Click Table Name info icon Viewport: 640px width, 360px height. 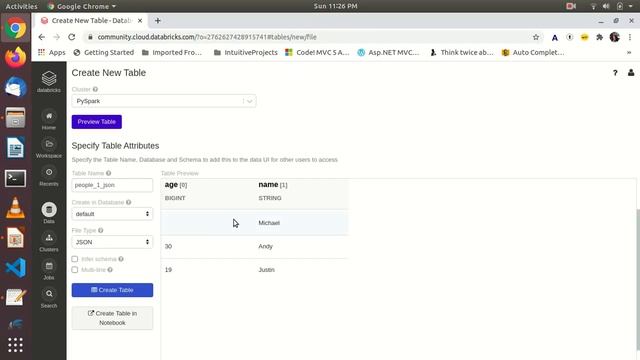(109, 173)
